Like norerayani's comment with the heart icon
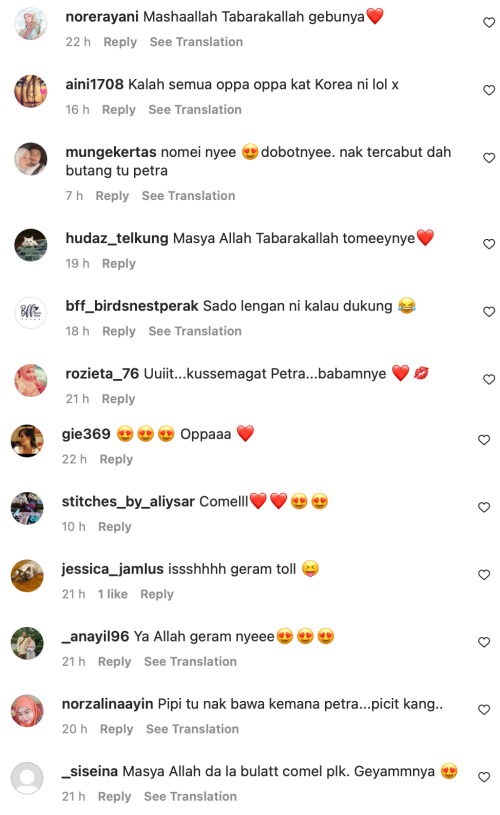500x815 pixels. 489,22
